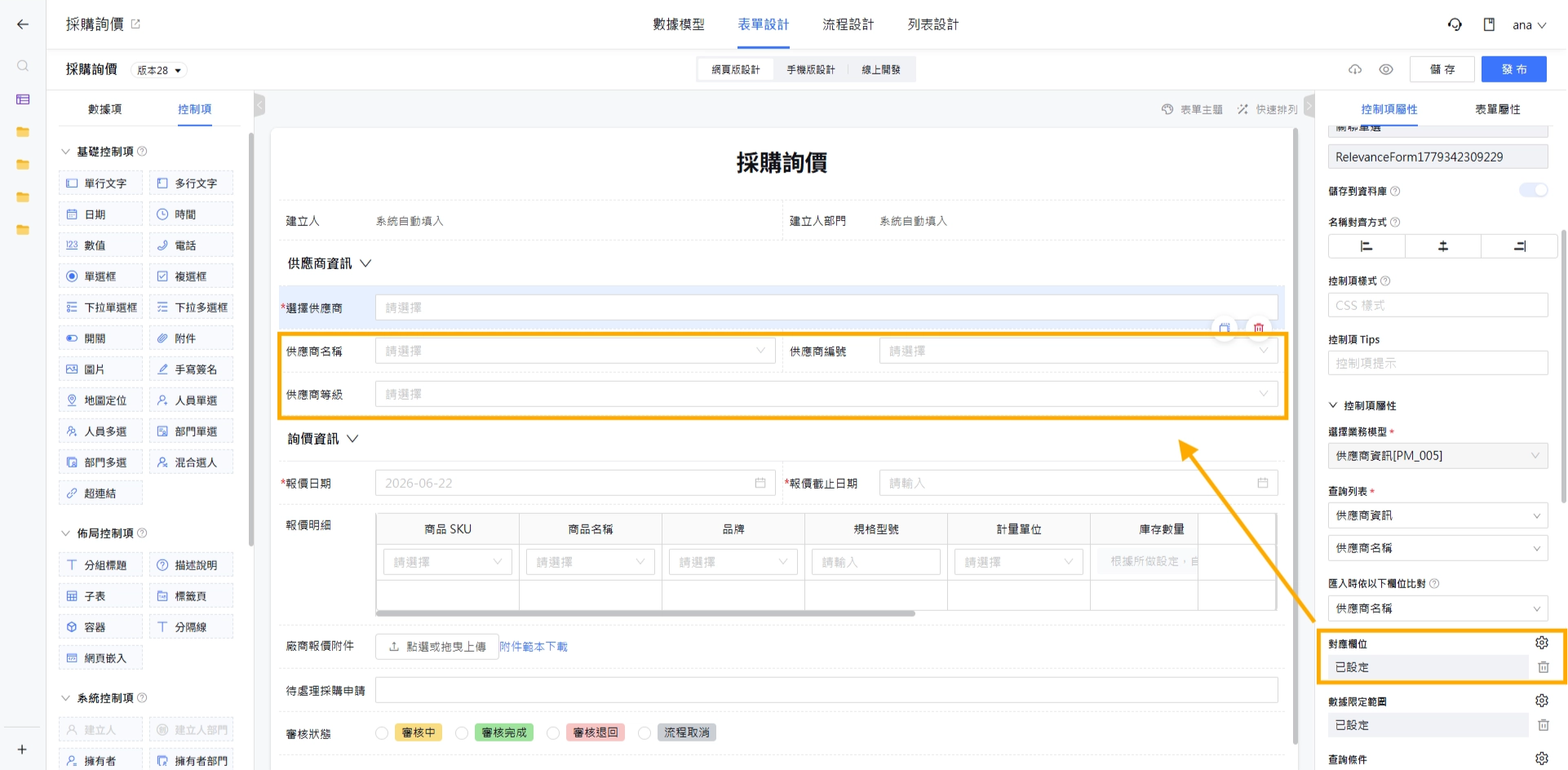Add 日期 control
This screenshot has width=1568, height=770.
100,215
